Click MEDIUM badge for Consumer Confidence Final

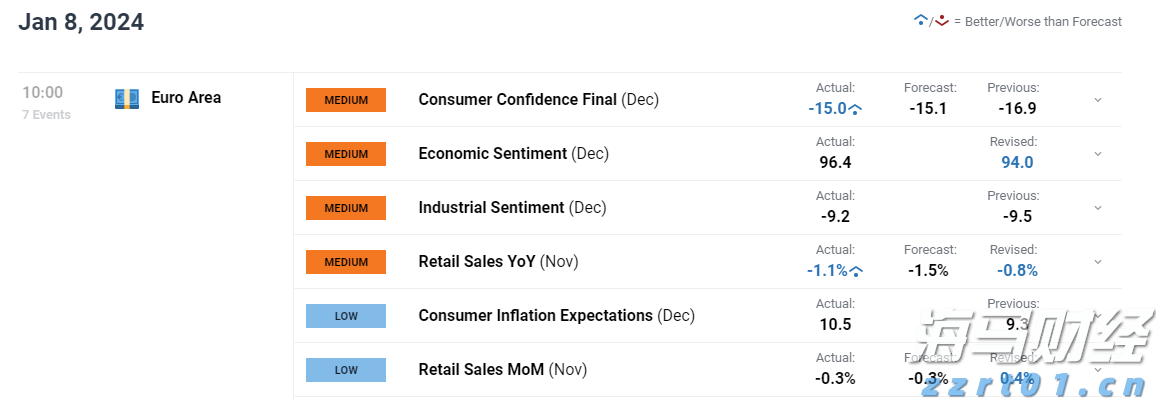[346, 100]
